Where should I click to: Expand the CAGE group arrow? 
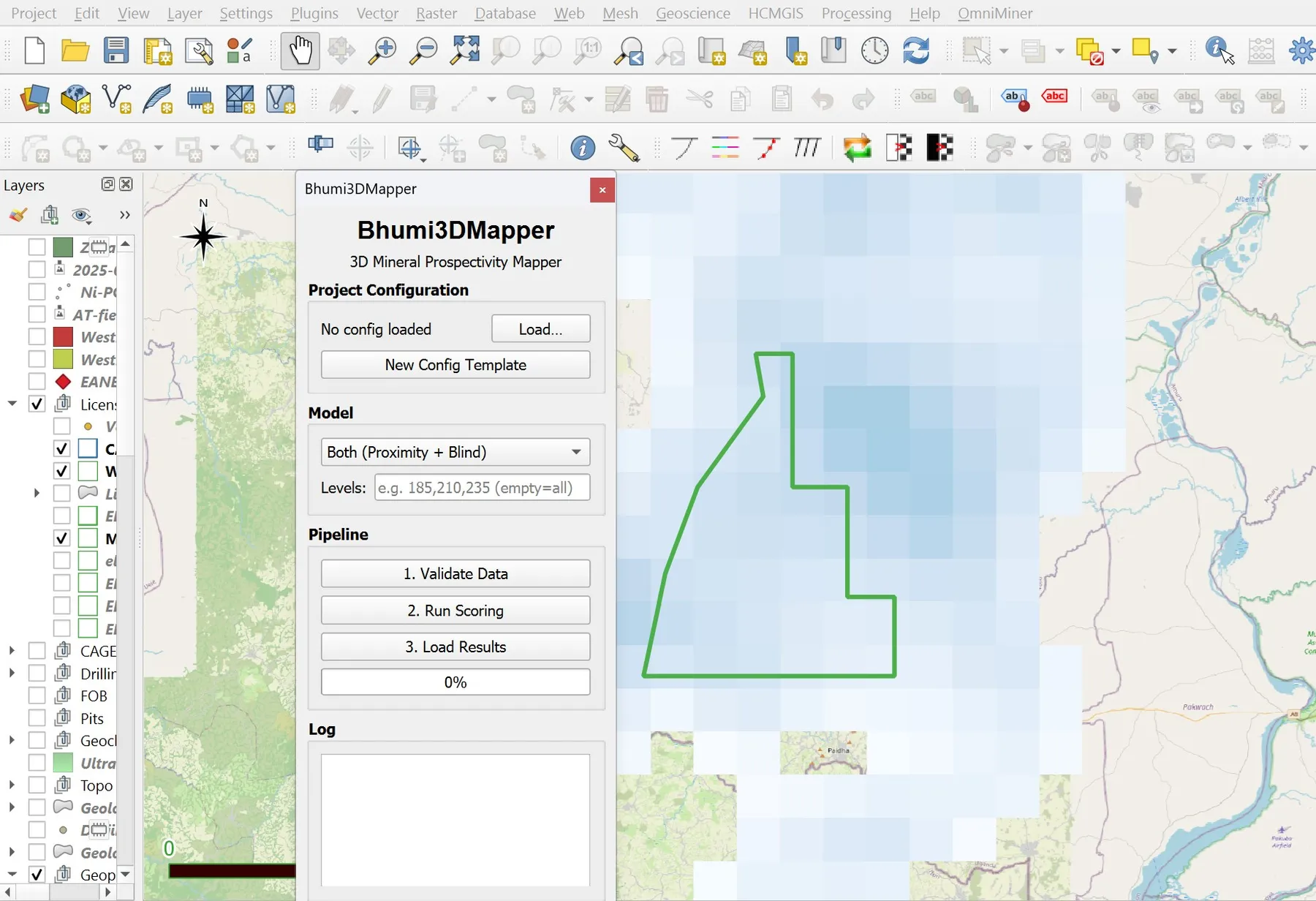(x=12, y=651)
